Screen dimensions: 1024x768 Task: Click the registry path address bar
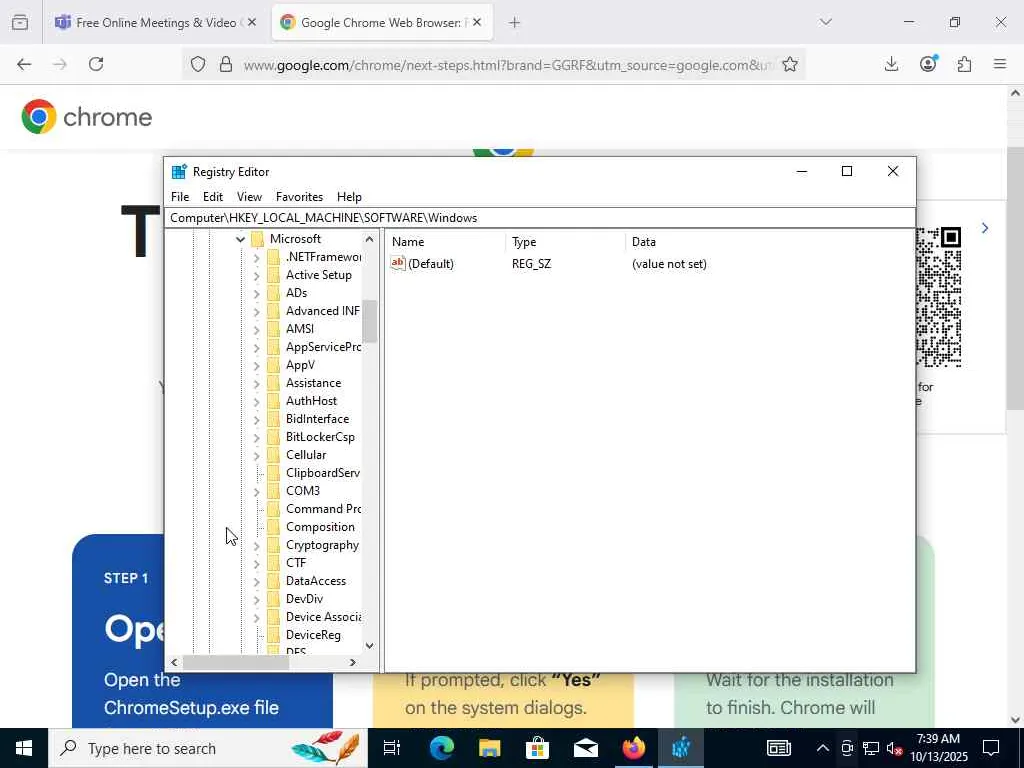pos(539,217)
